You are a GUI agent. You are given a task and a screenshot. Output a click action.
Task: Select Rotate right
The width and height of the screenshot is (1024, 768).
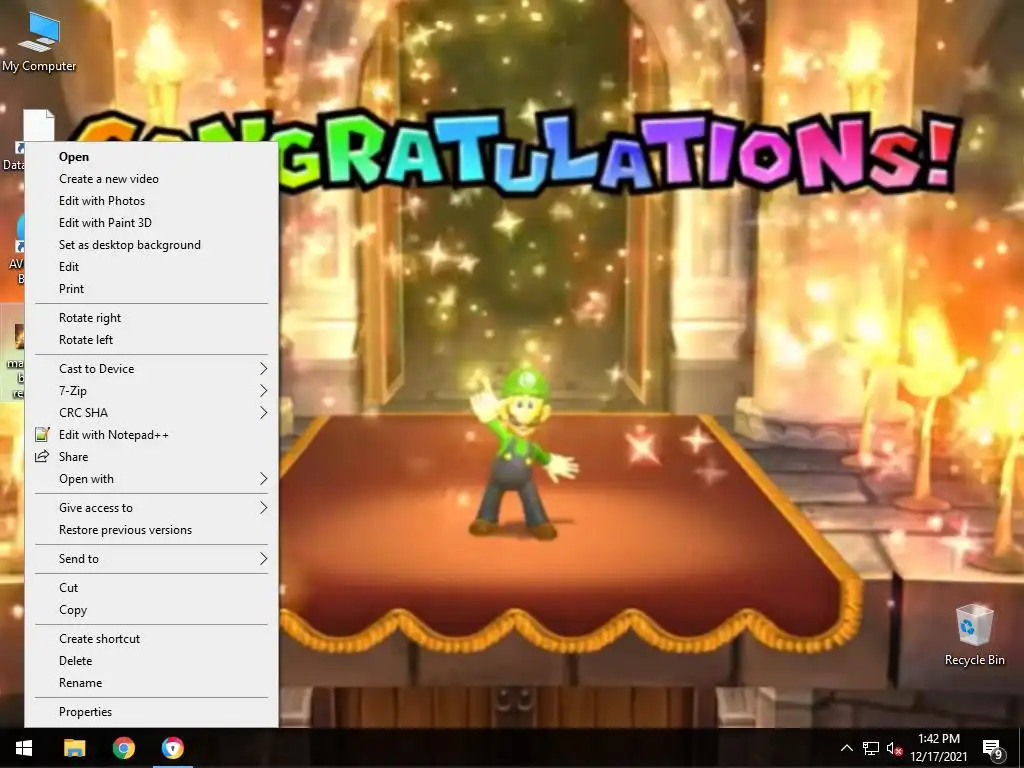[x=152, y=318]
